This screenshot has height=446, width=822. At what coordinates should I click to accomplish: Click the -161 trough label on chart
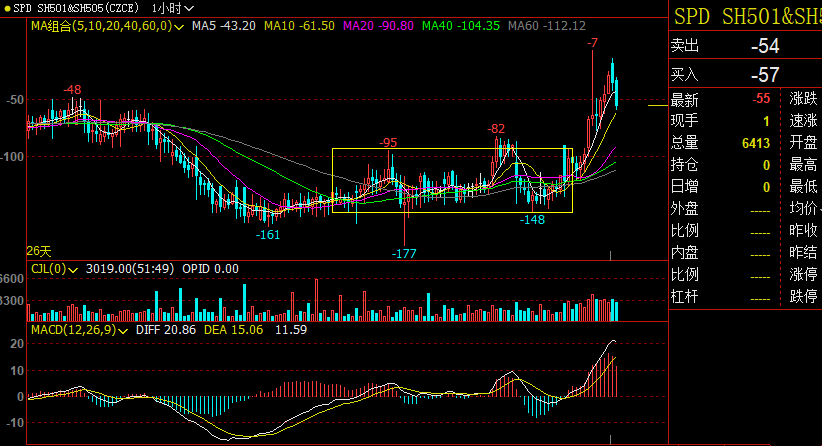pos(268,235)
